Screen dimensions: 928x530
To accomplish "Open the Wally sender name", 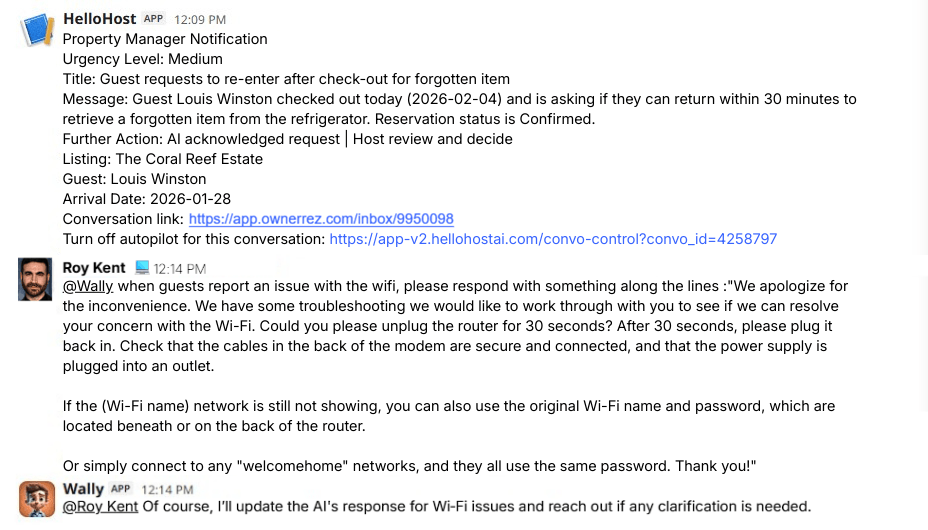I will click(83, 489).
